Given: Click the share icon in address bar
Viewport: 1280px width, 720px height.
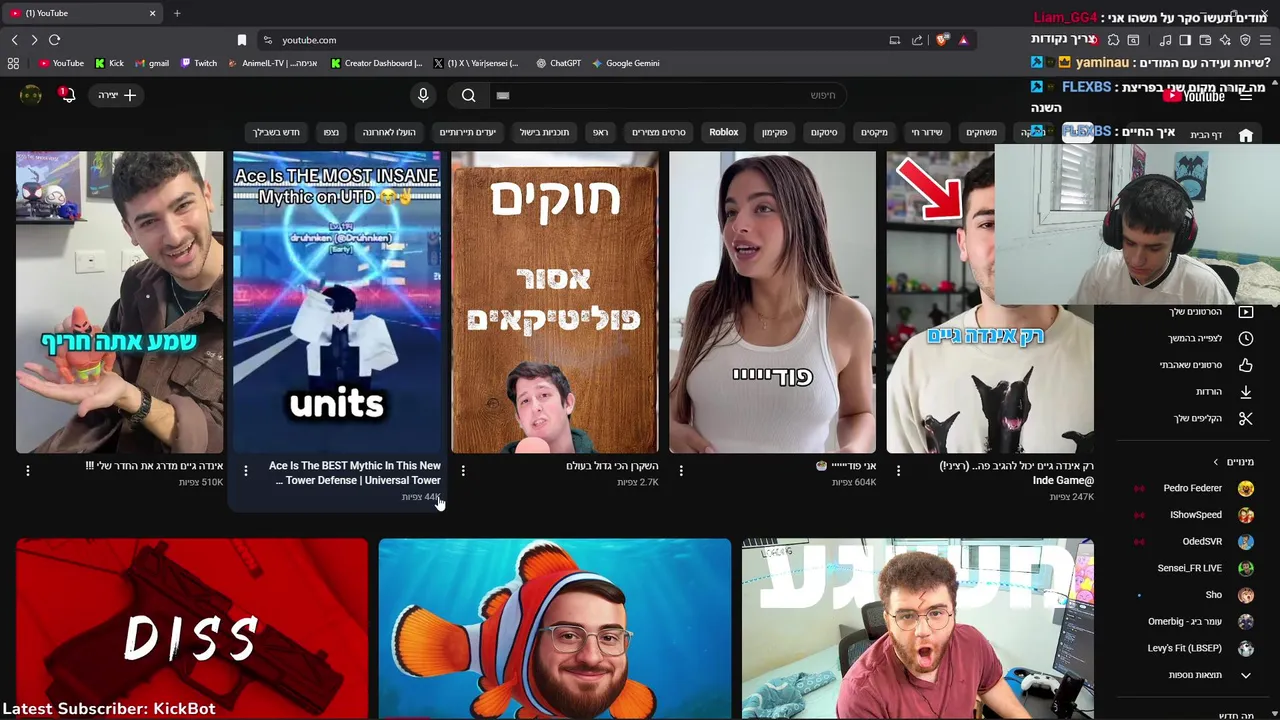Looking at the screenshot, I should click(917, 40).
